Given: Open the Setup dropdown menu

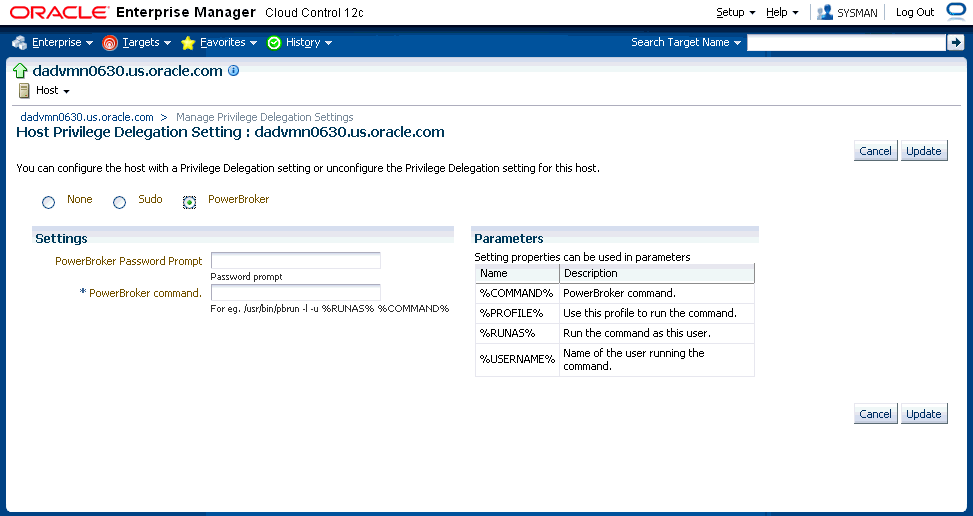Looking at the screenshot, I should 735,12.
